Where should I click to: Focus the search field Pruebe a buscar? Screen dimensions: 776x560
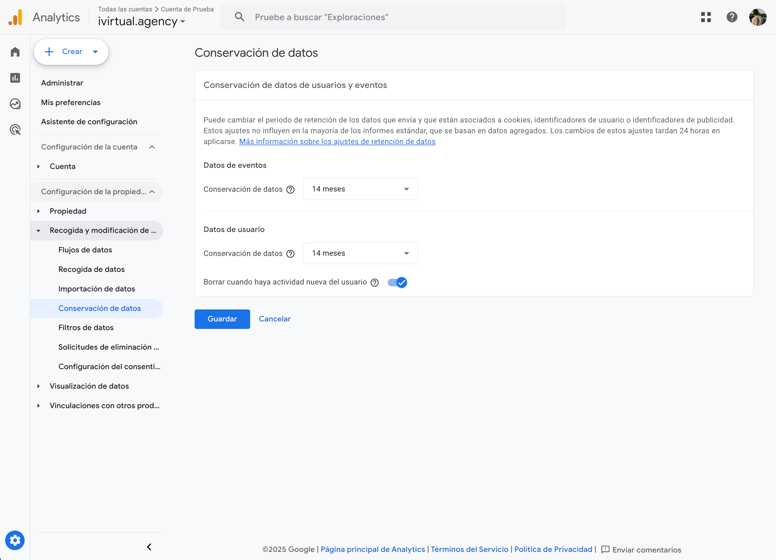(x=393, y=17)
